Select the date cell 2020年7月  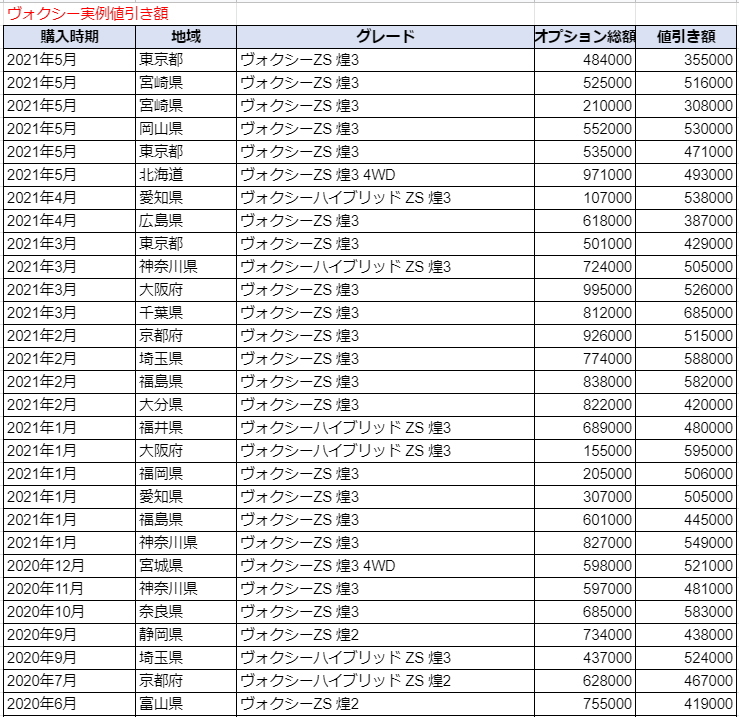(69, 681)
